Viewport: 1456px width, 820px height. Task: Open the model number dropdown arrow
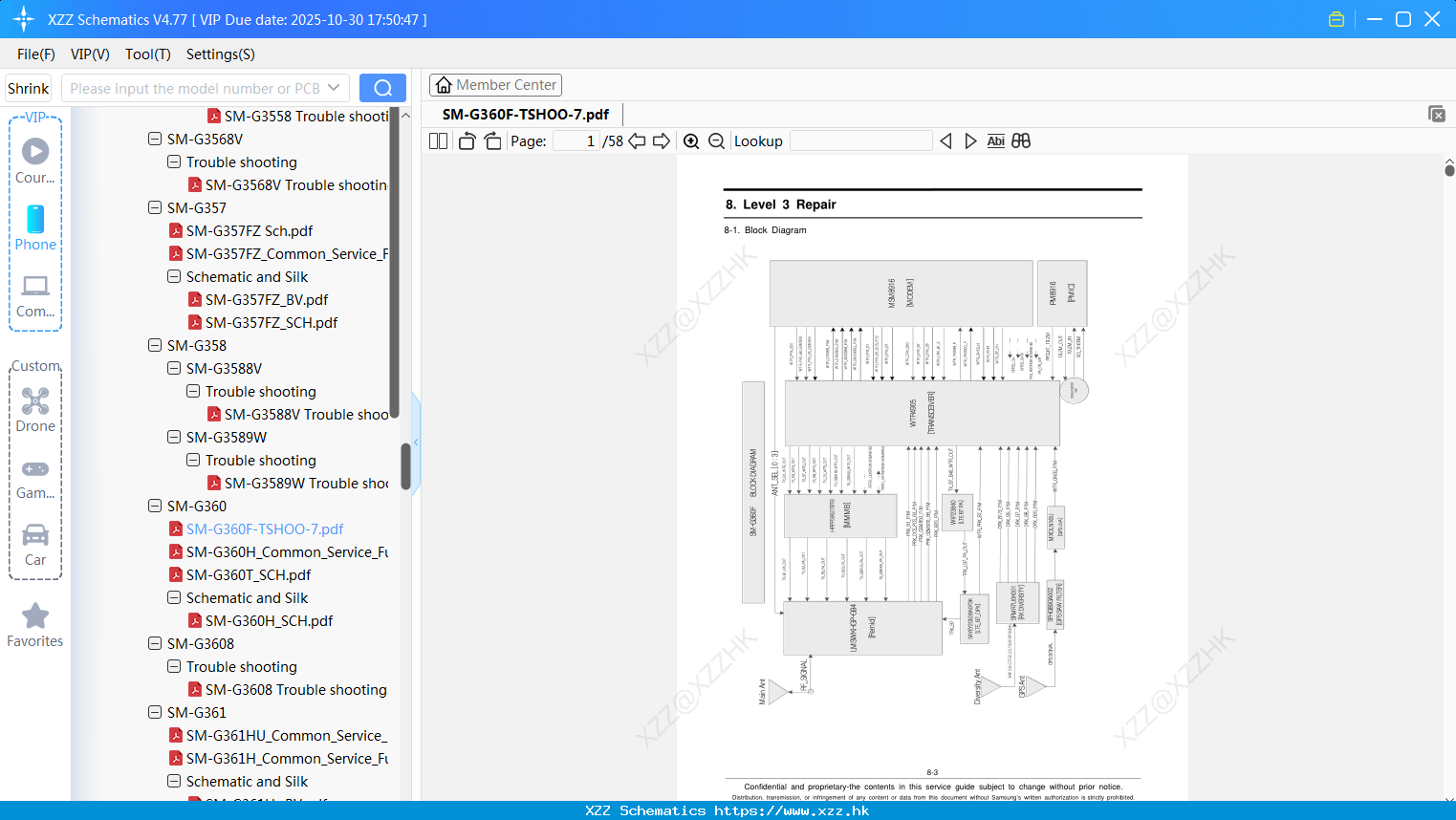(334, 88)
